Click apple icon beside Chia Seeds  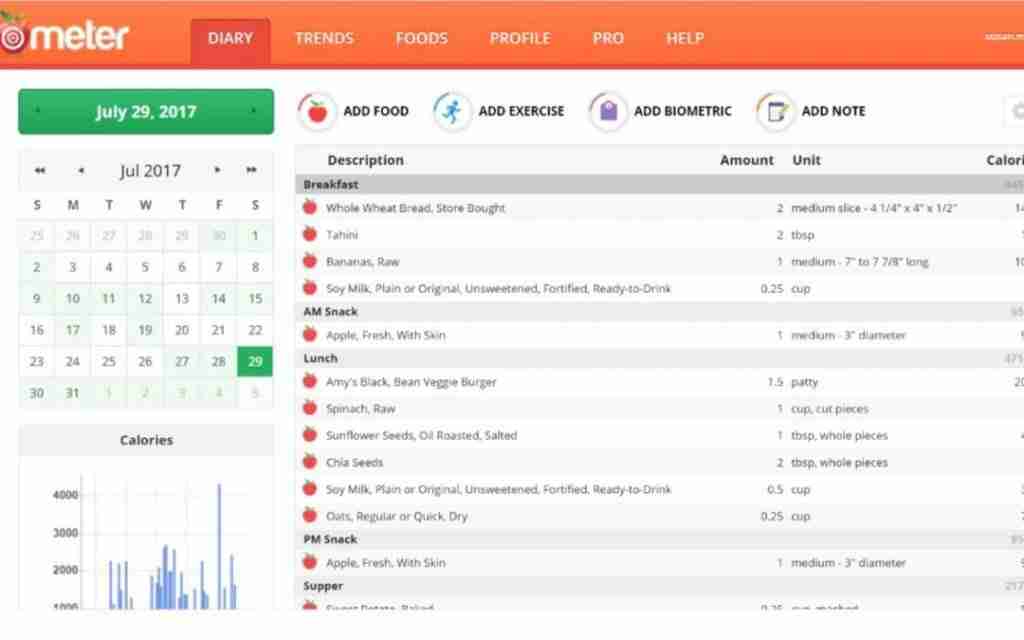click(x=310, y=462)
